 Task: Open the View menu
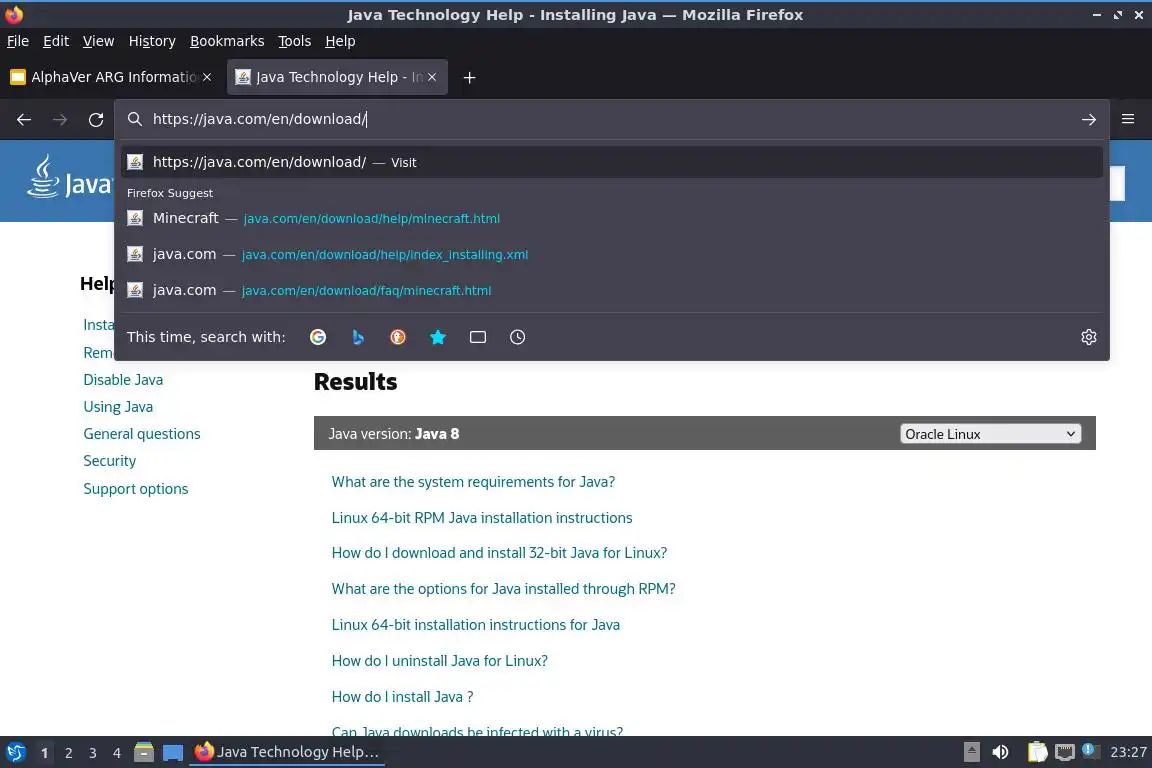click(x=98, y=41)
